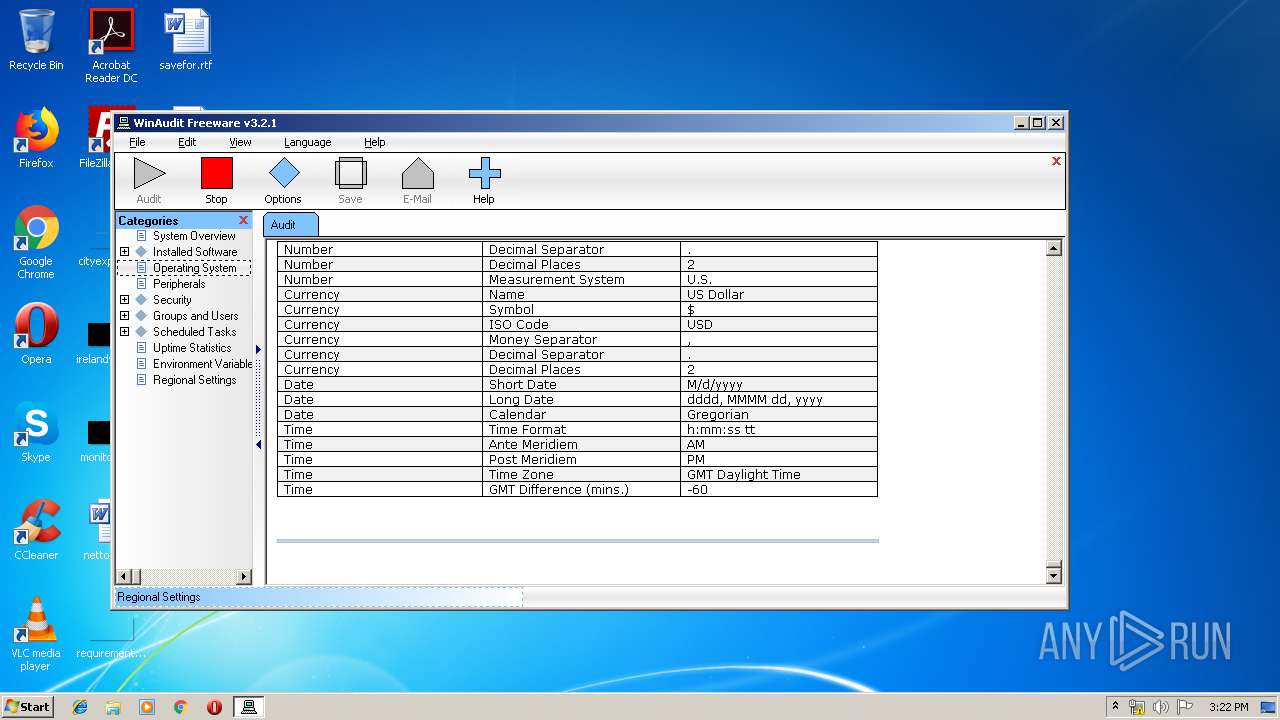Open the Google Chrome desktop shortcut

36,243
